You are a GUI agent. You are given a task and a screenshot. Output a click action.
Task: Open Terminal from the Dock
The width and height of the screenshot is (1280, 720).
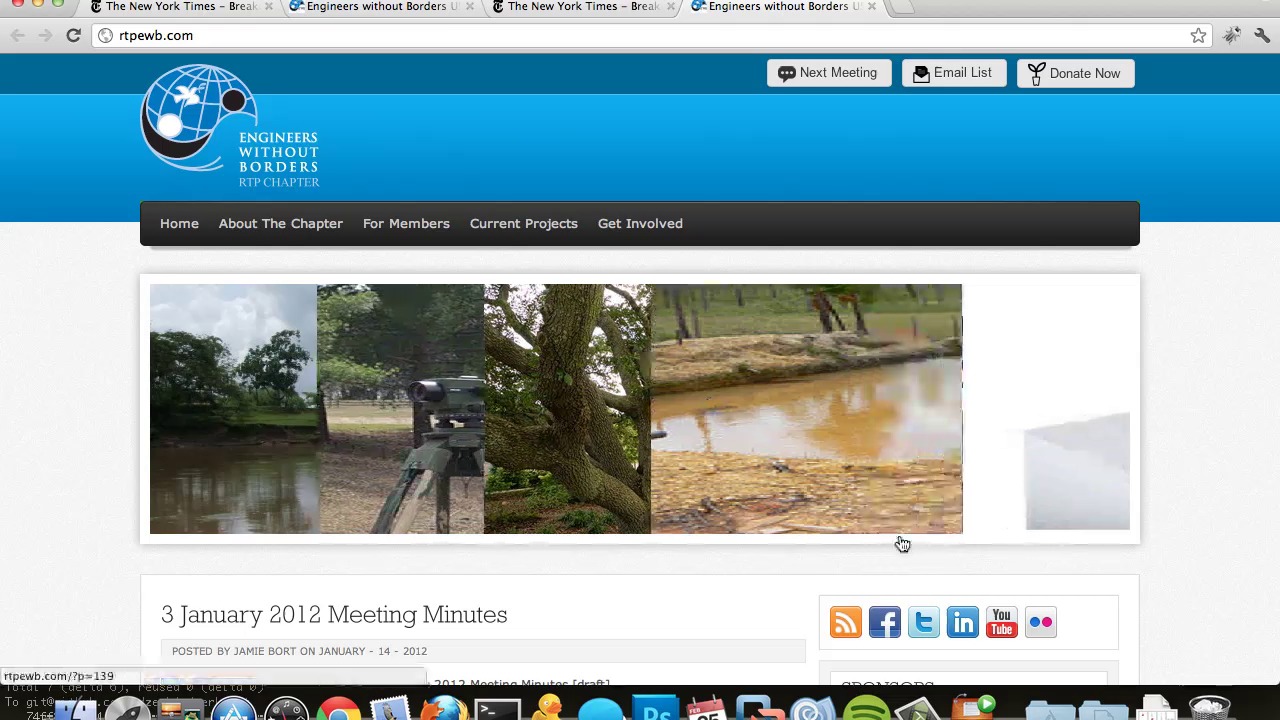point(497,708)
